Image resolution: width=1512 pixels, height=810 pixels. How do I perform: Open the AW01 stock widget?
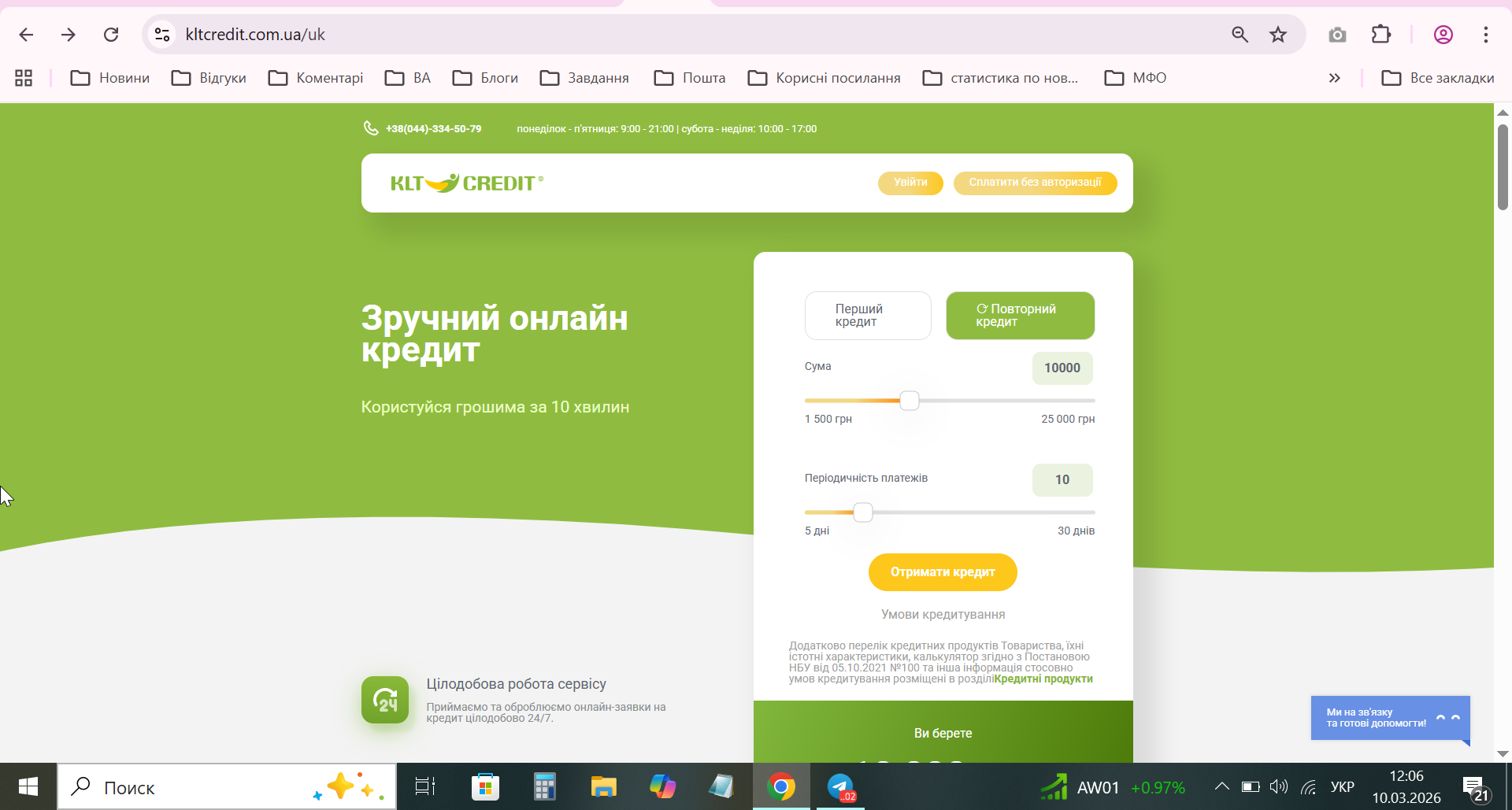1112,787
